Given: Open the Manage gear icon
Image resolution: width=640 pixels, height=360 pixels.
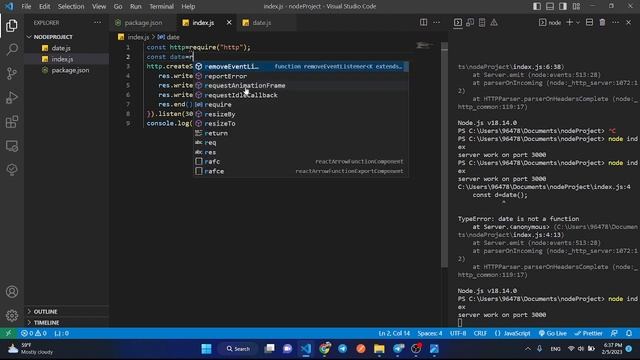Looking at the screenshot, I should click(12, 315).
